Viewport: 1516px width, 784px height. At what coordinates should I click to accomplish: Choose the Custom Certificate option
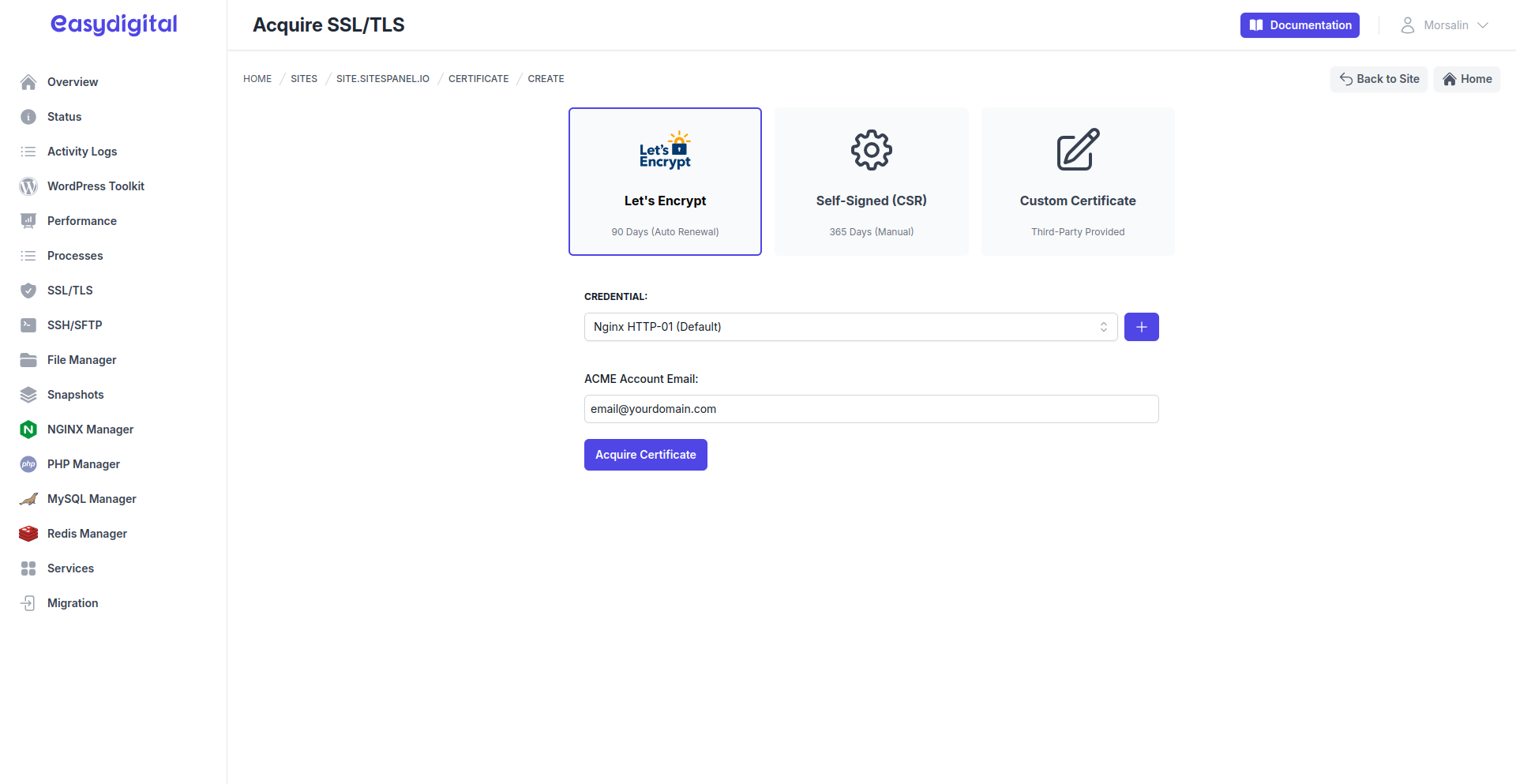[1078, 181]
